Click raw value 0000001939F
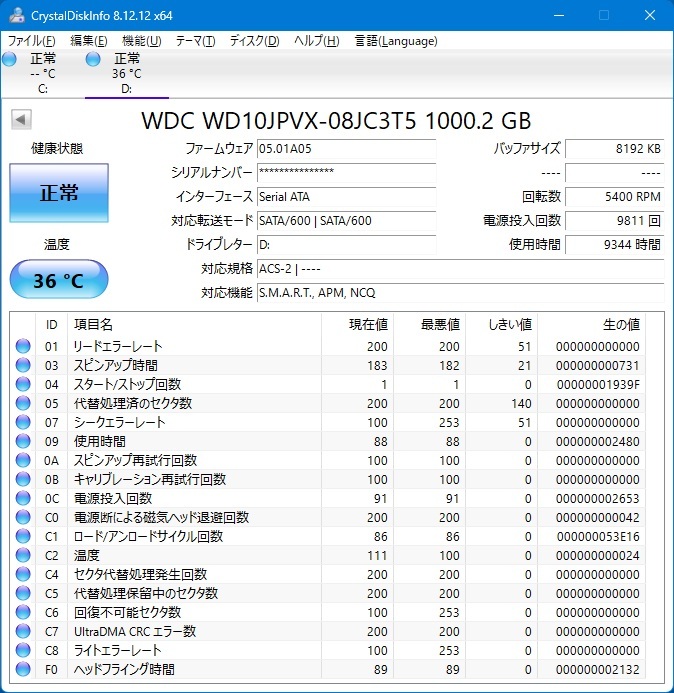The width and height of the screenshot is (674, 693). click(598, 385)
